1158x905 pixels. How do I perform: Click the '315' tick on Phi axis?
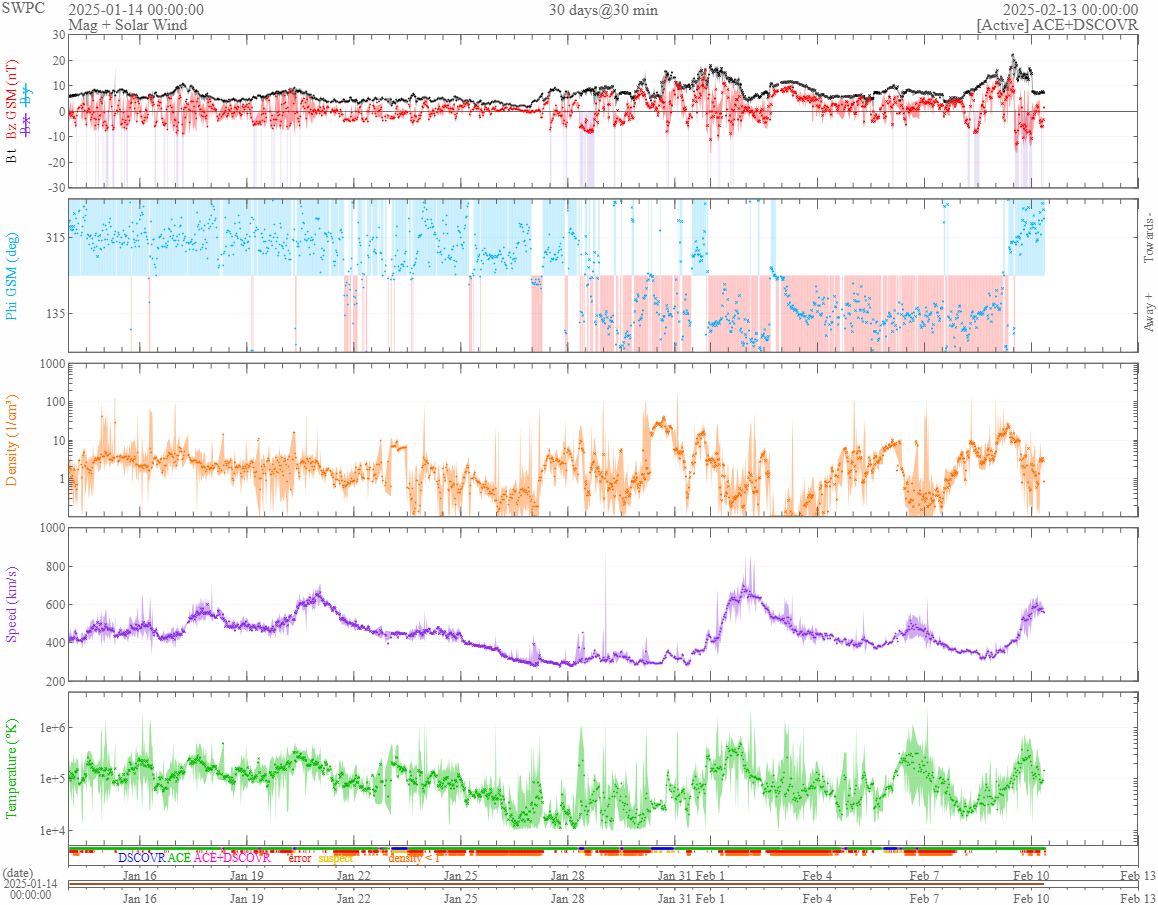55,237
